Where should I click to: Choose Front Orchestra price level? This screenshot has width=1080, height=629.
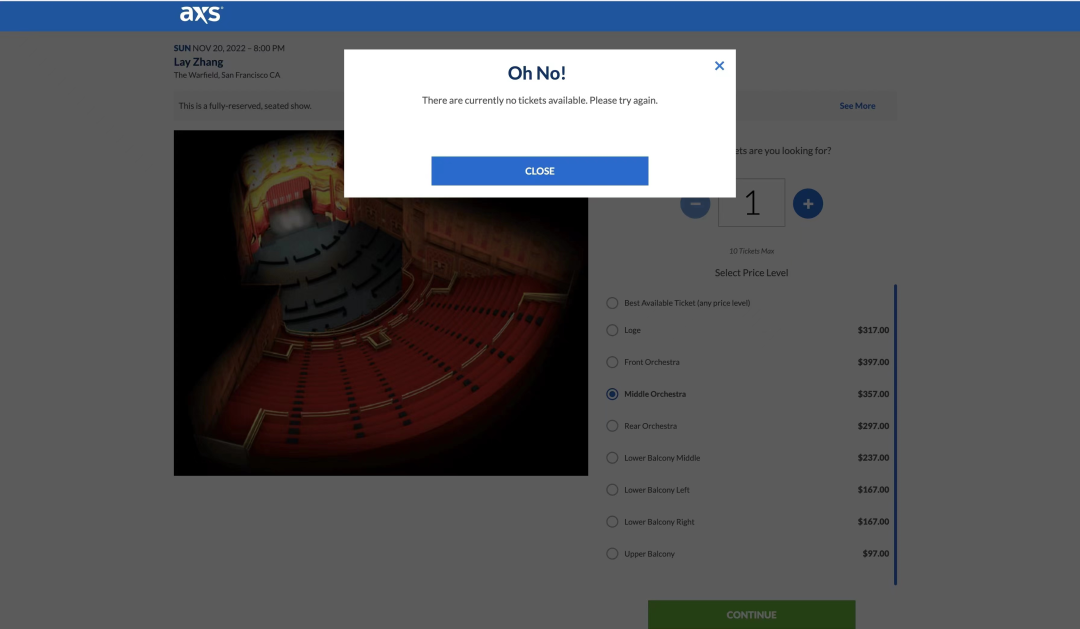[612, 362]
